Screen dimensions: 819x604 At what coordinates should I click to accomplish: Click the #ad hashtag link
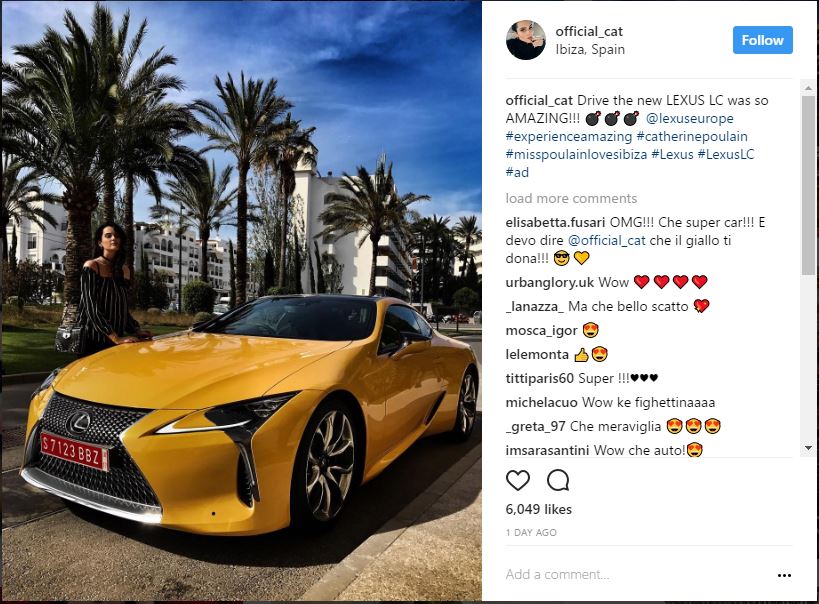(x=517, y=172)
